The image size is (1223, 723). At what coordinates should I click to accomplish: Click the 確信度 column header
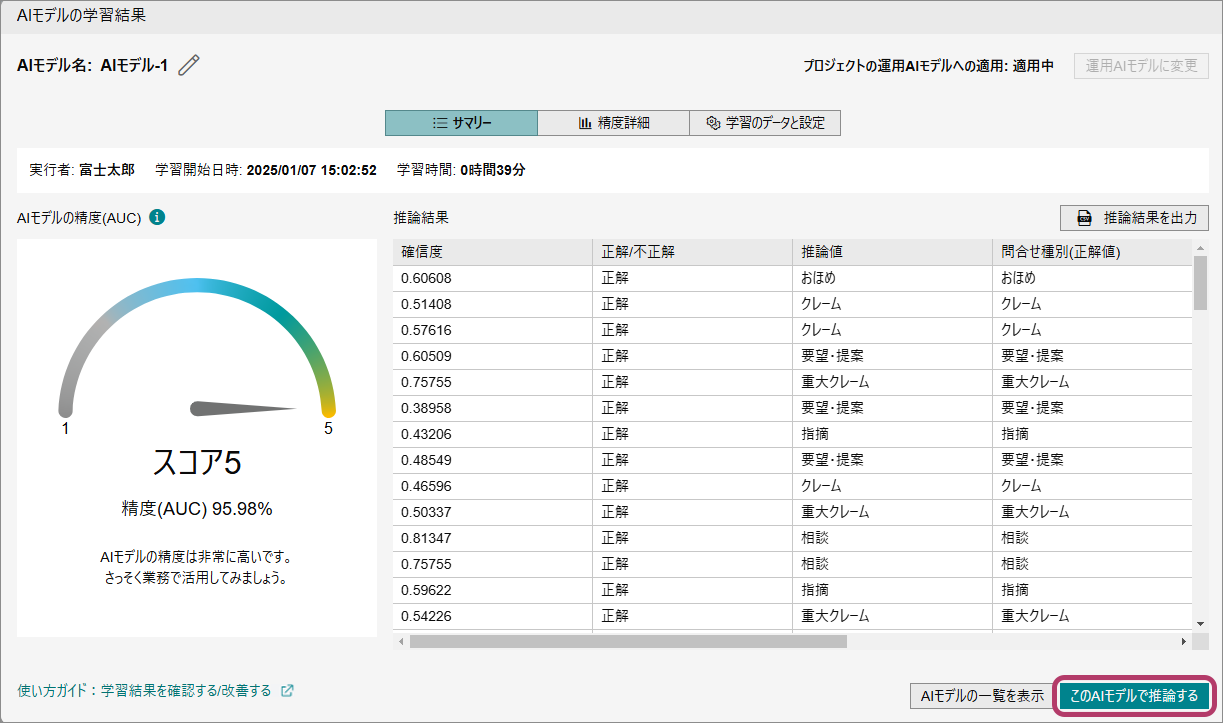492,252
